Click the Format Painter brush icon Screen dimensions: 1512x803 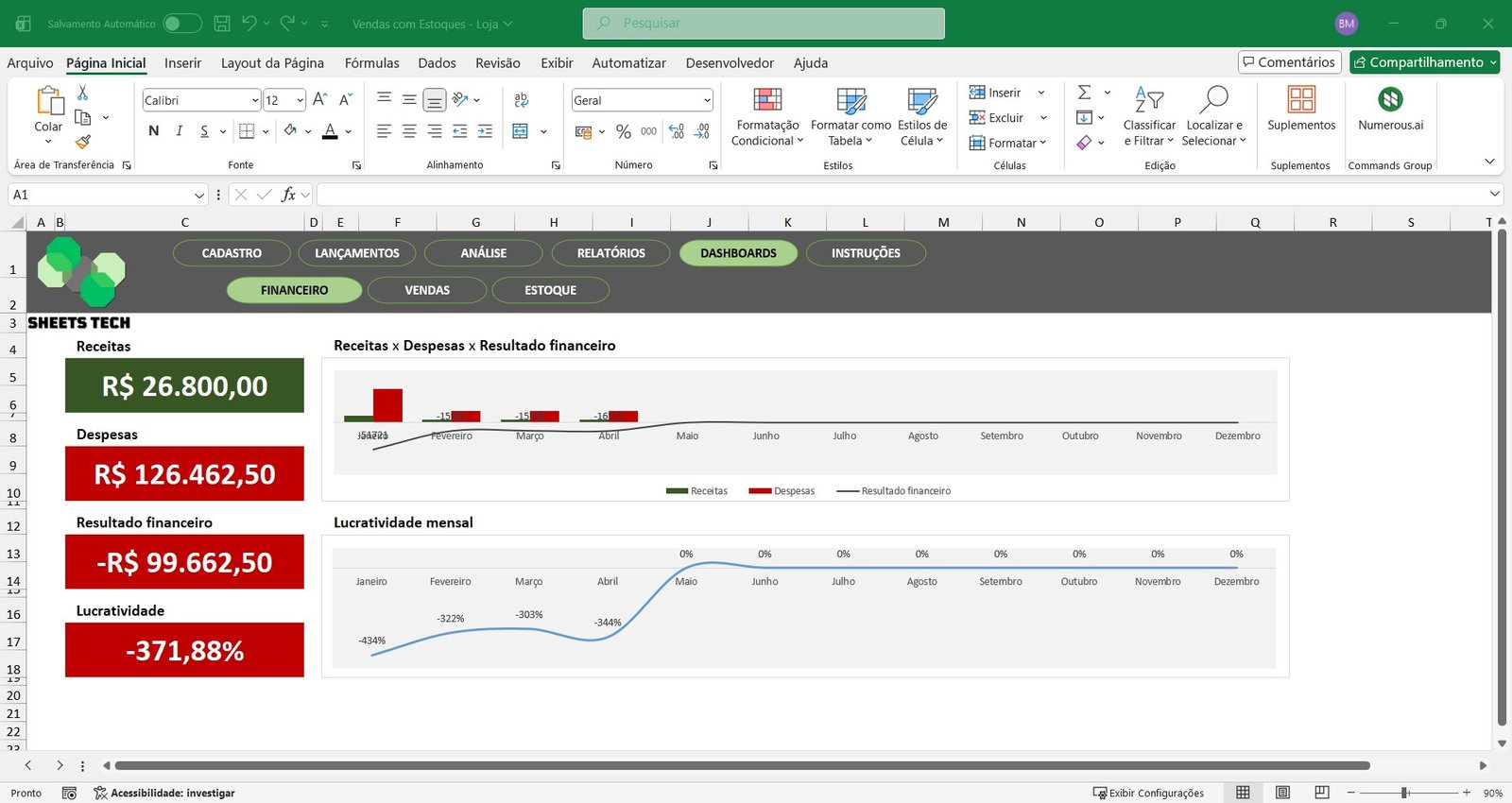(x=83, y=142)
